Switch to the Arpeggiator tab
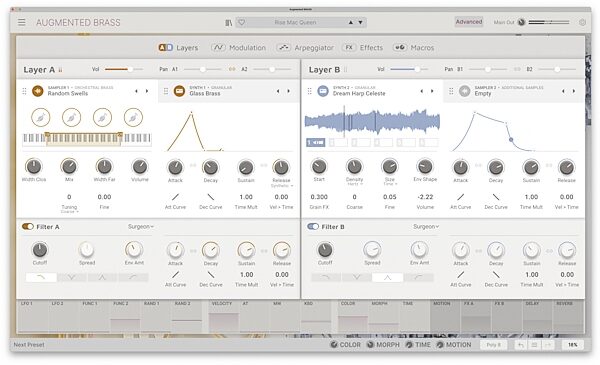 coord(305,47)
